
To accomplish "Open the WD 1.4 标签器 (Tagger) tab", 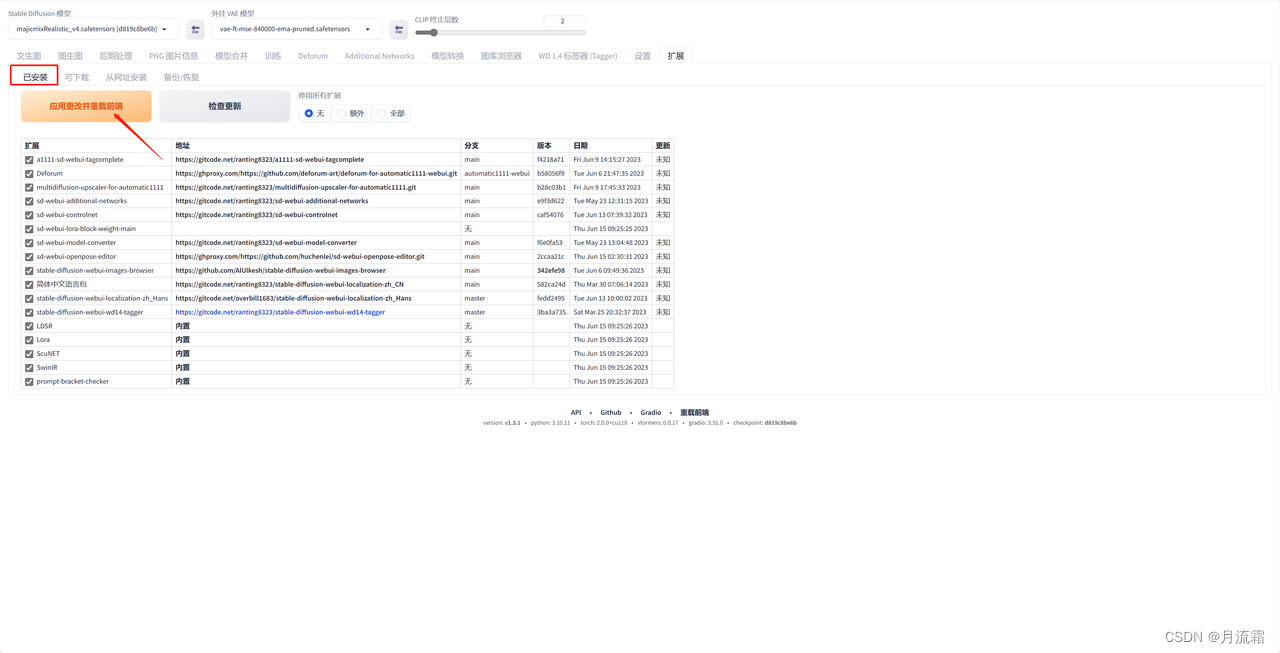I will tap(578, 56).
